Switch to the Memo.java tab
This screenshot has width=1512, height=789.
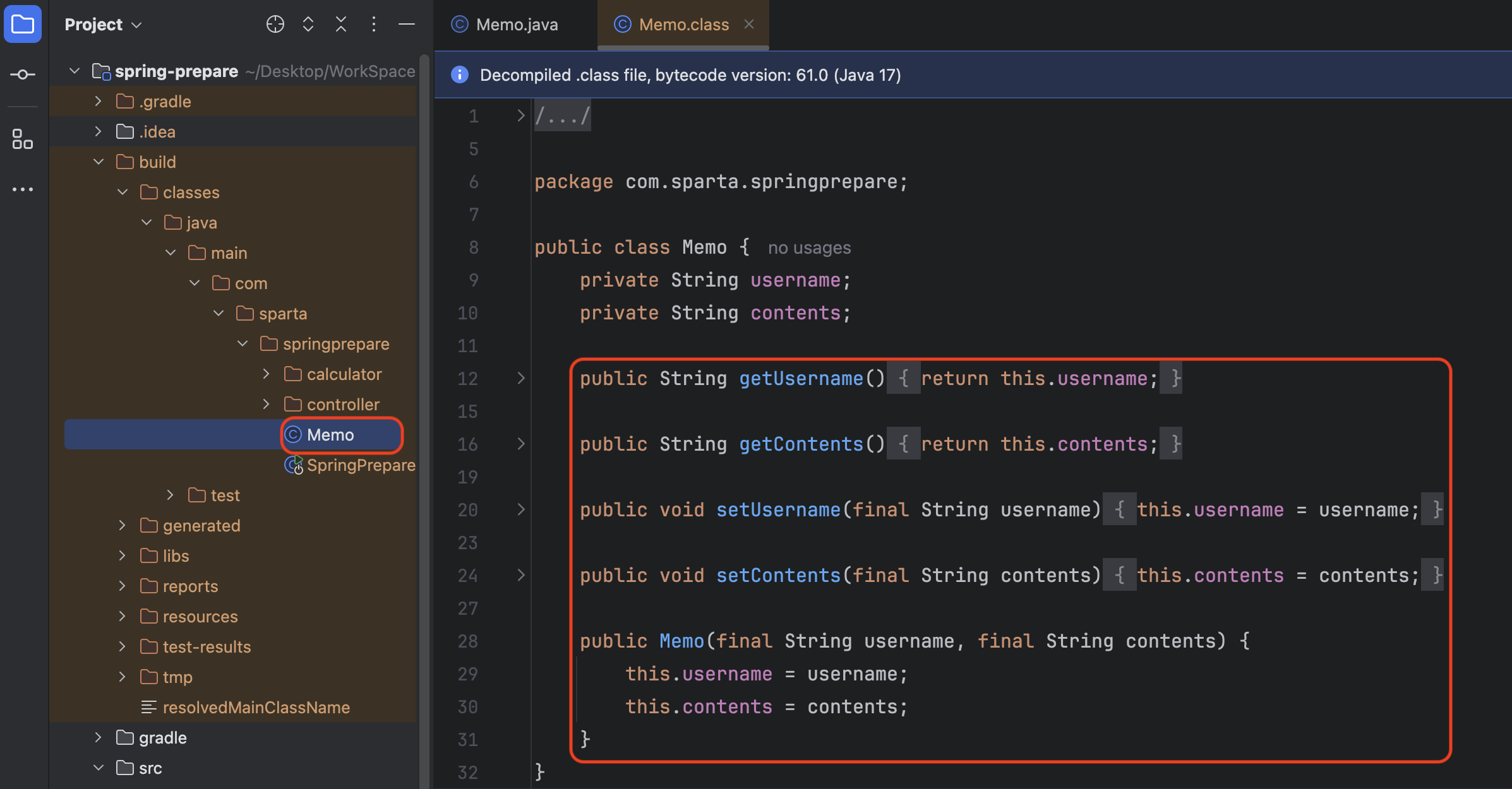click(516, 25)
